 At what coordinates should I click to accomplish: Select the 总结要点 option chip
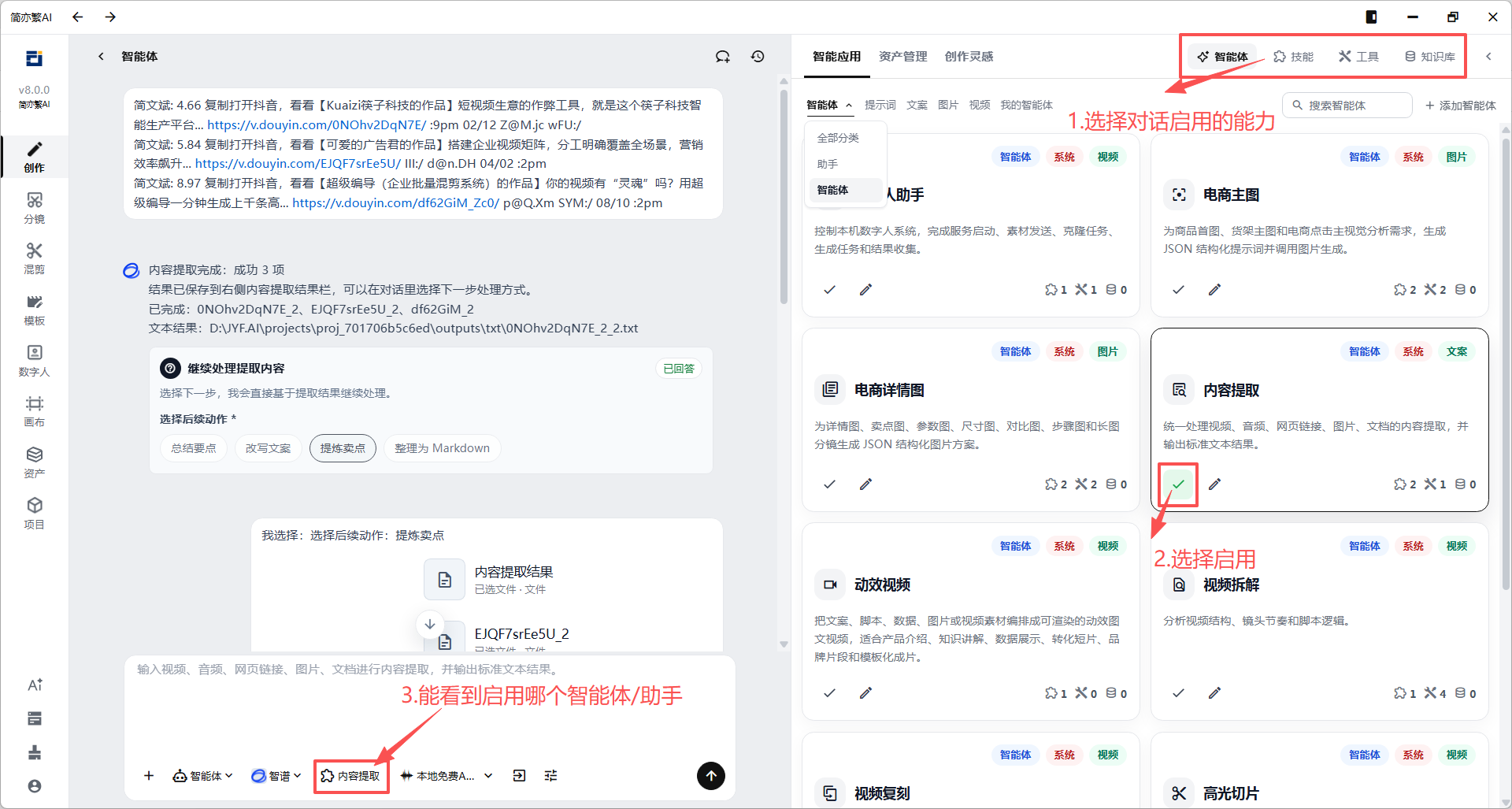[194, 448]
